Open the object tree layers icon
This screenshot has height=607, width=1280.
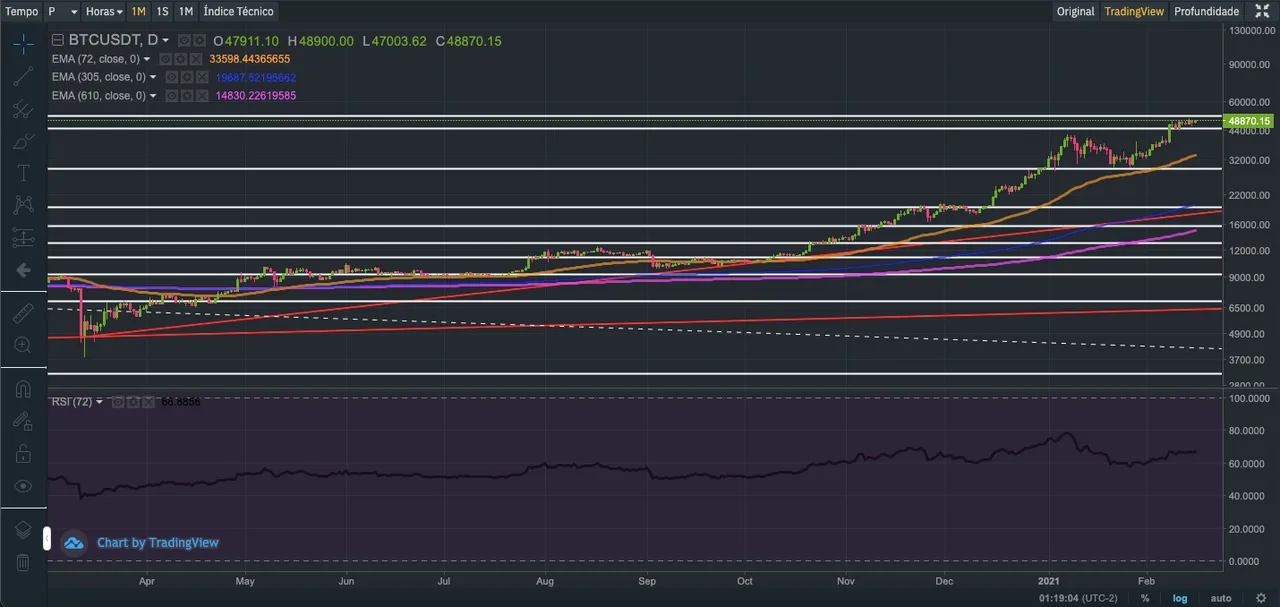23,529
